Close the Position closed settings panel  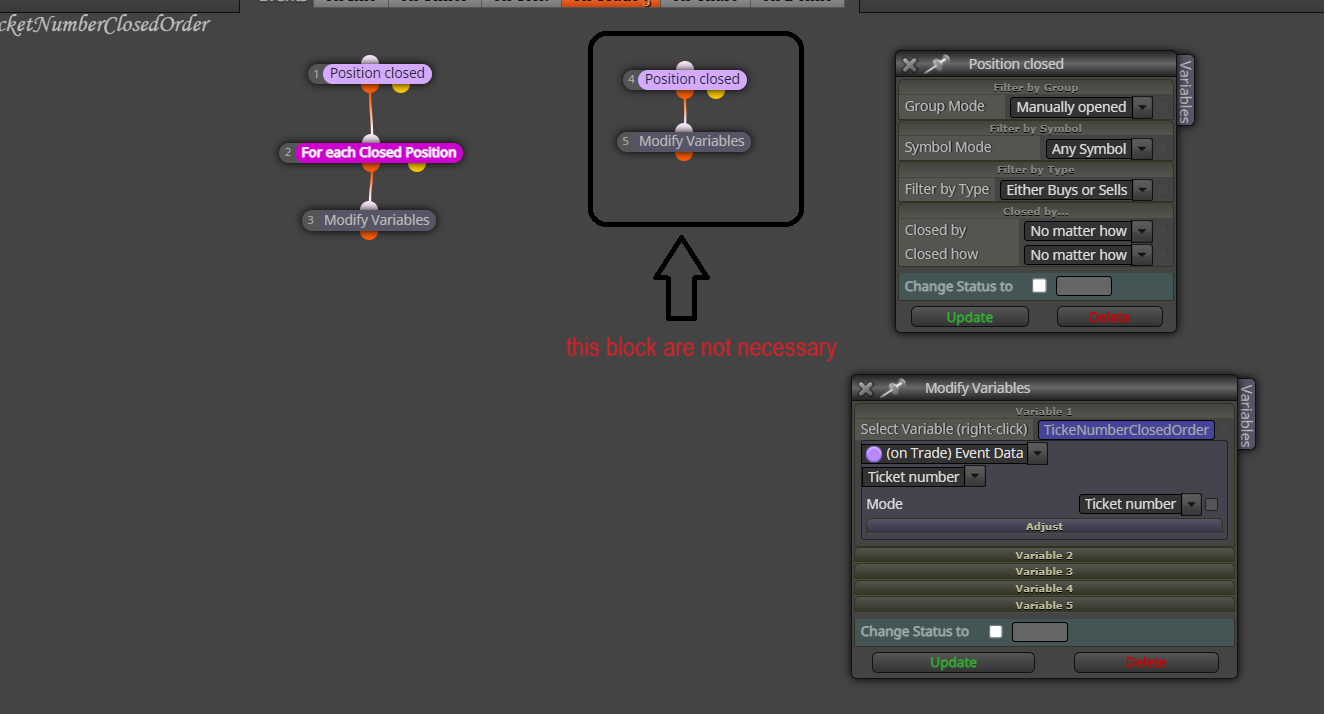[909, 64]
